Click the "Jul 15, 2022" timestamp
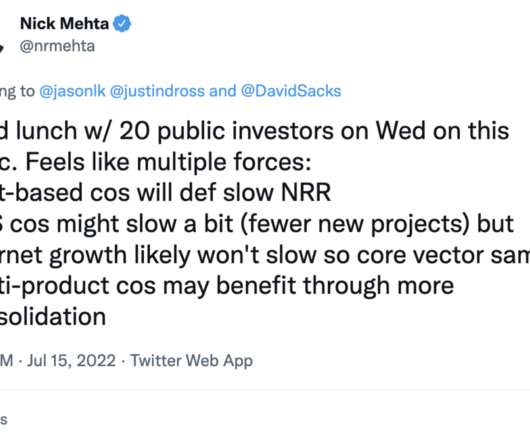Viewport: 530px width, 442px height. pos(71,361)
